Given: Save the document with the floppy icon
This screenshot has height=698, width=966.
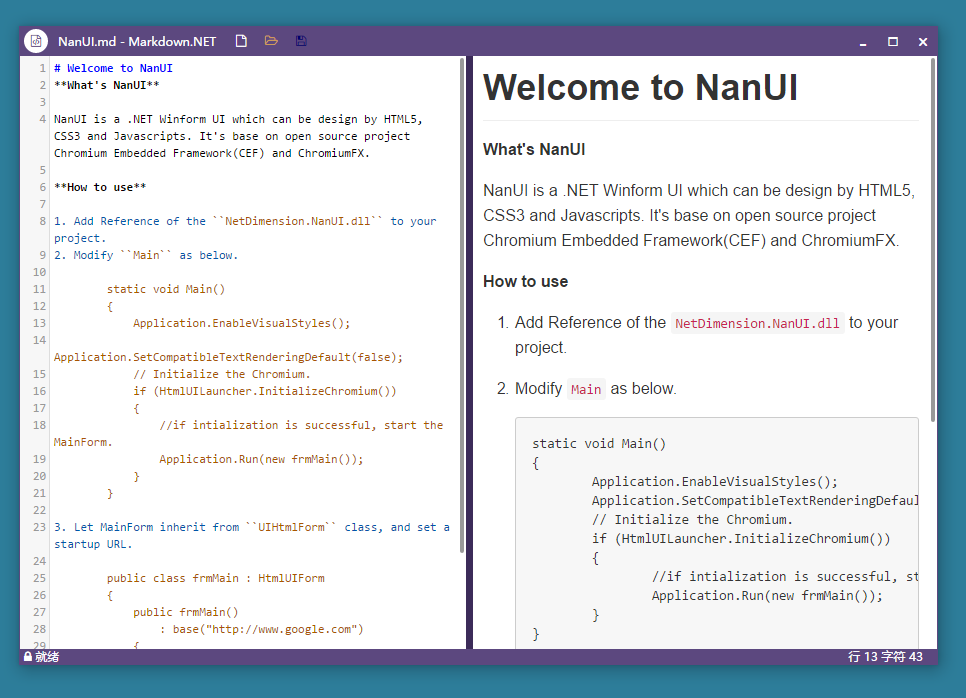Looking at the screenshot, I should coord(301,41).
